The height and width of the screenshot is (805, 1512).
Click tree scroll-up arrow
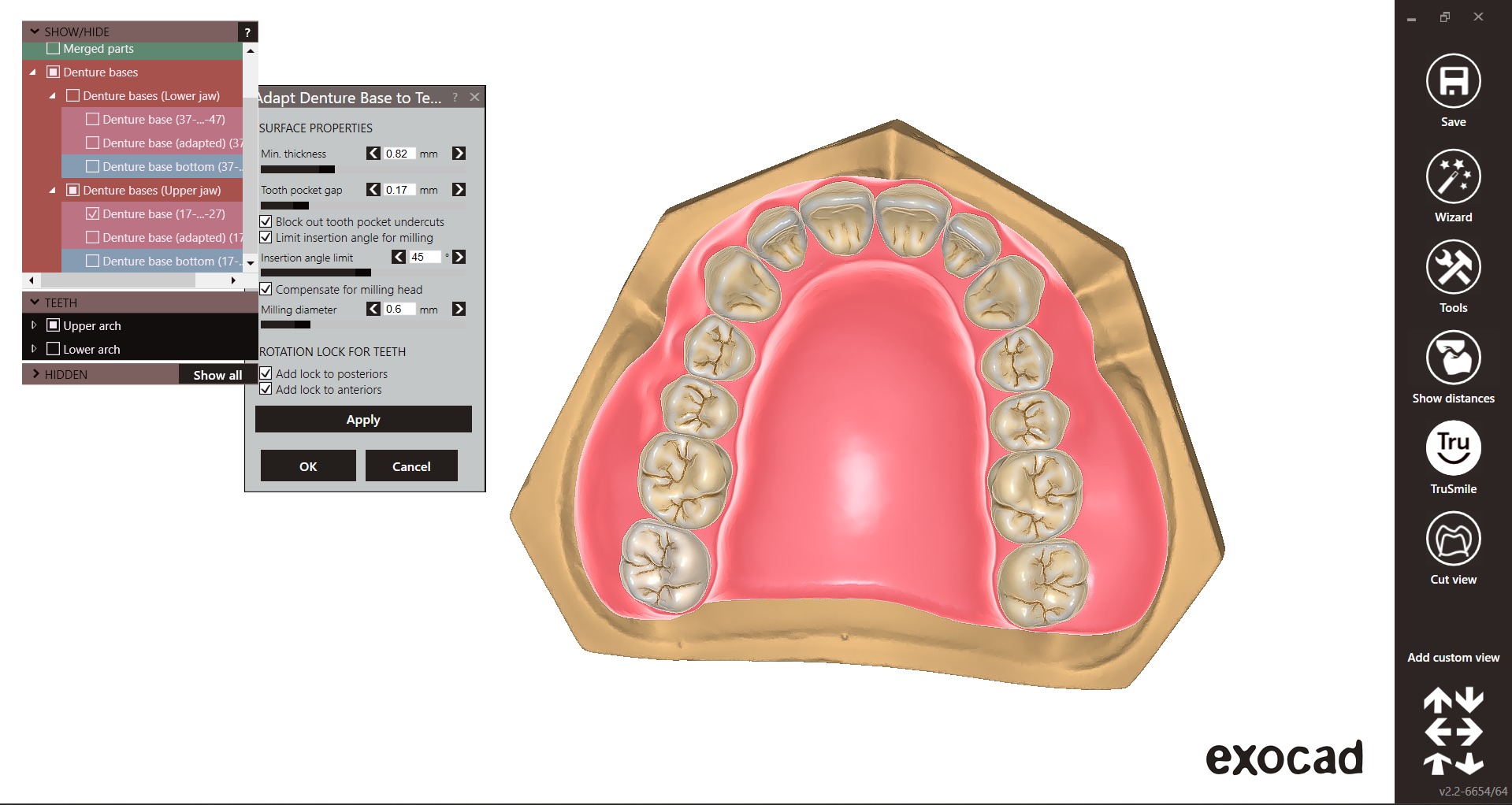click(251, 50)
